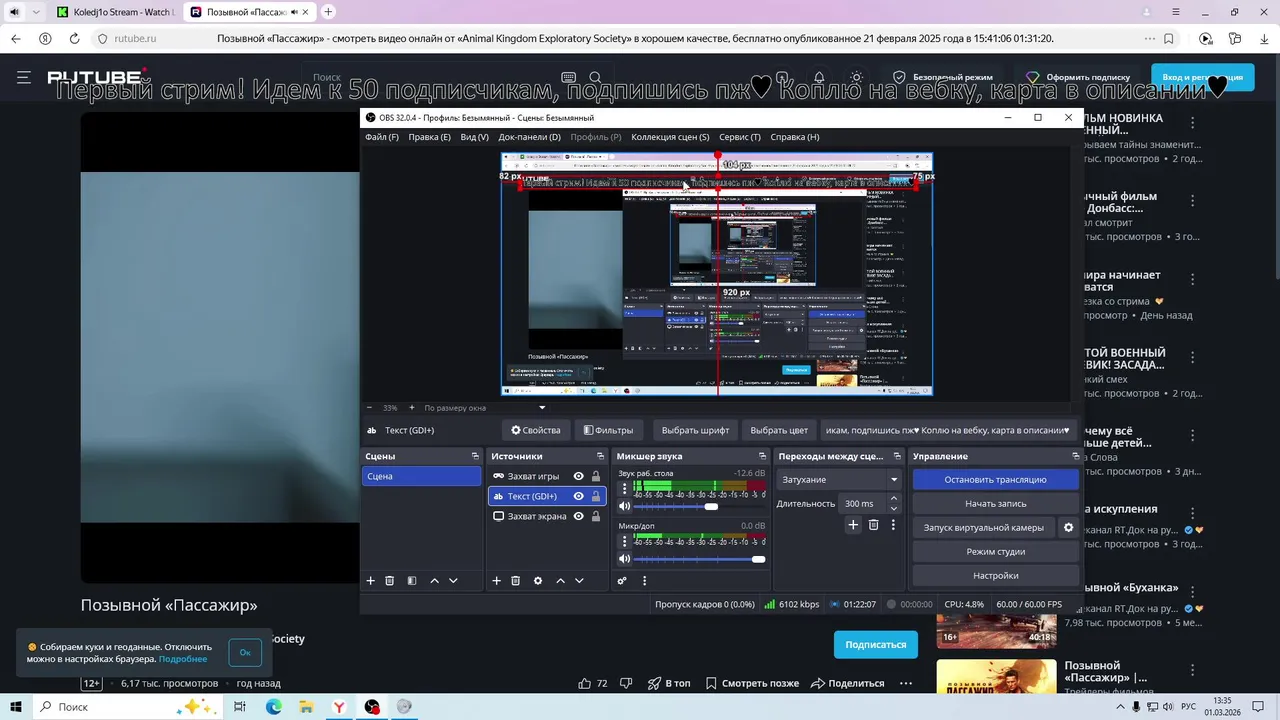Screen dimensions: 1280x720
Task: Mute the Звук раб. стола channel
Action: coord(625,506)
